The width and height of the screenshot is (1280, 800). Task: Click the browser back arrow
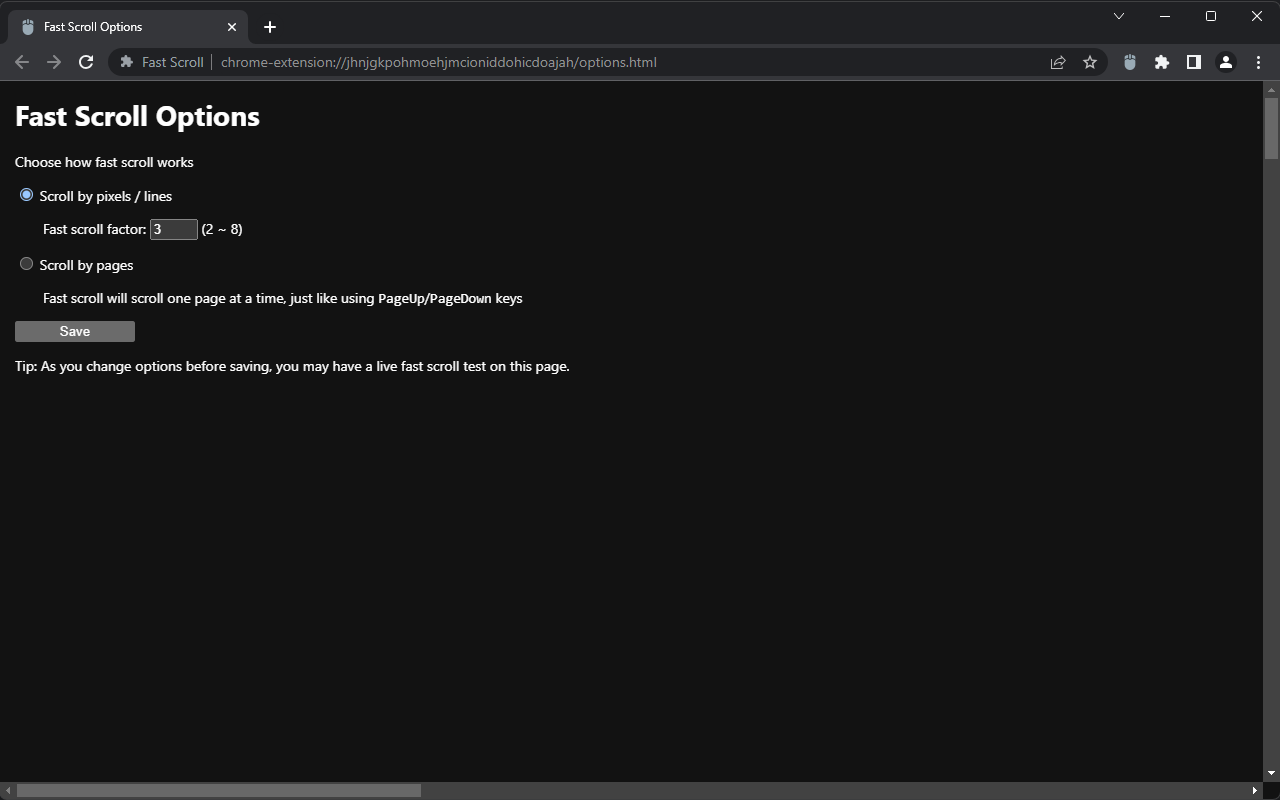[x=22, y=62]
